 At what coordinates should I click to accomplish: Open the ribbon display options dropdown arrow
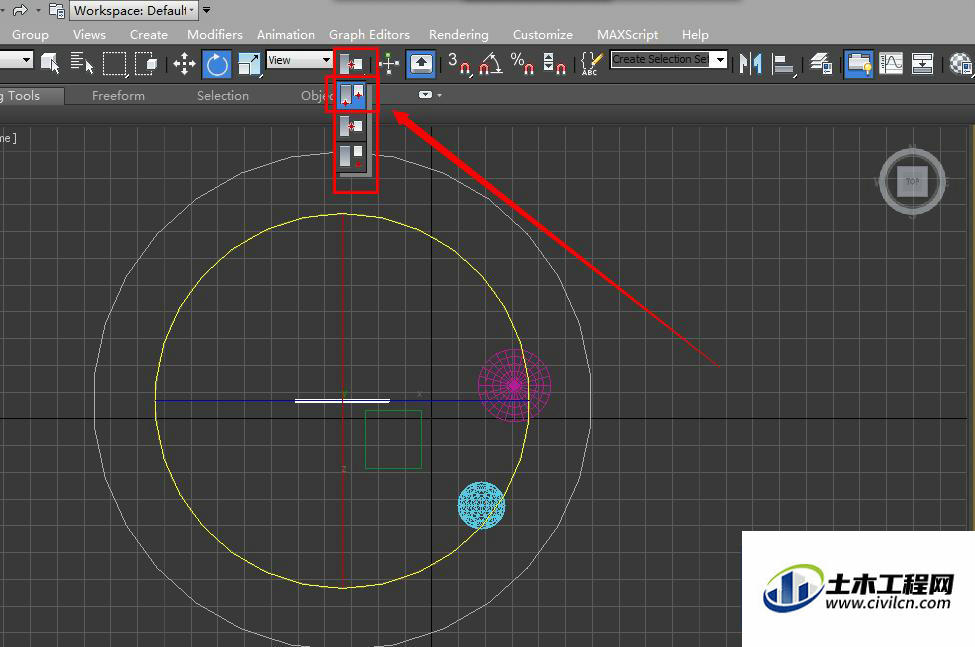click(440, 95)
